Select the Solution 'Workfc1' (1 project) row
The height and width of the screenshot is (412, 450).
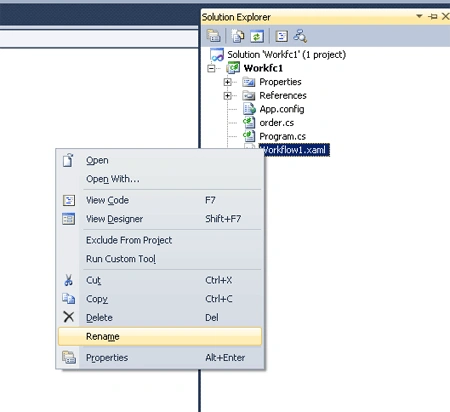(286, 55)
